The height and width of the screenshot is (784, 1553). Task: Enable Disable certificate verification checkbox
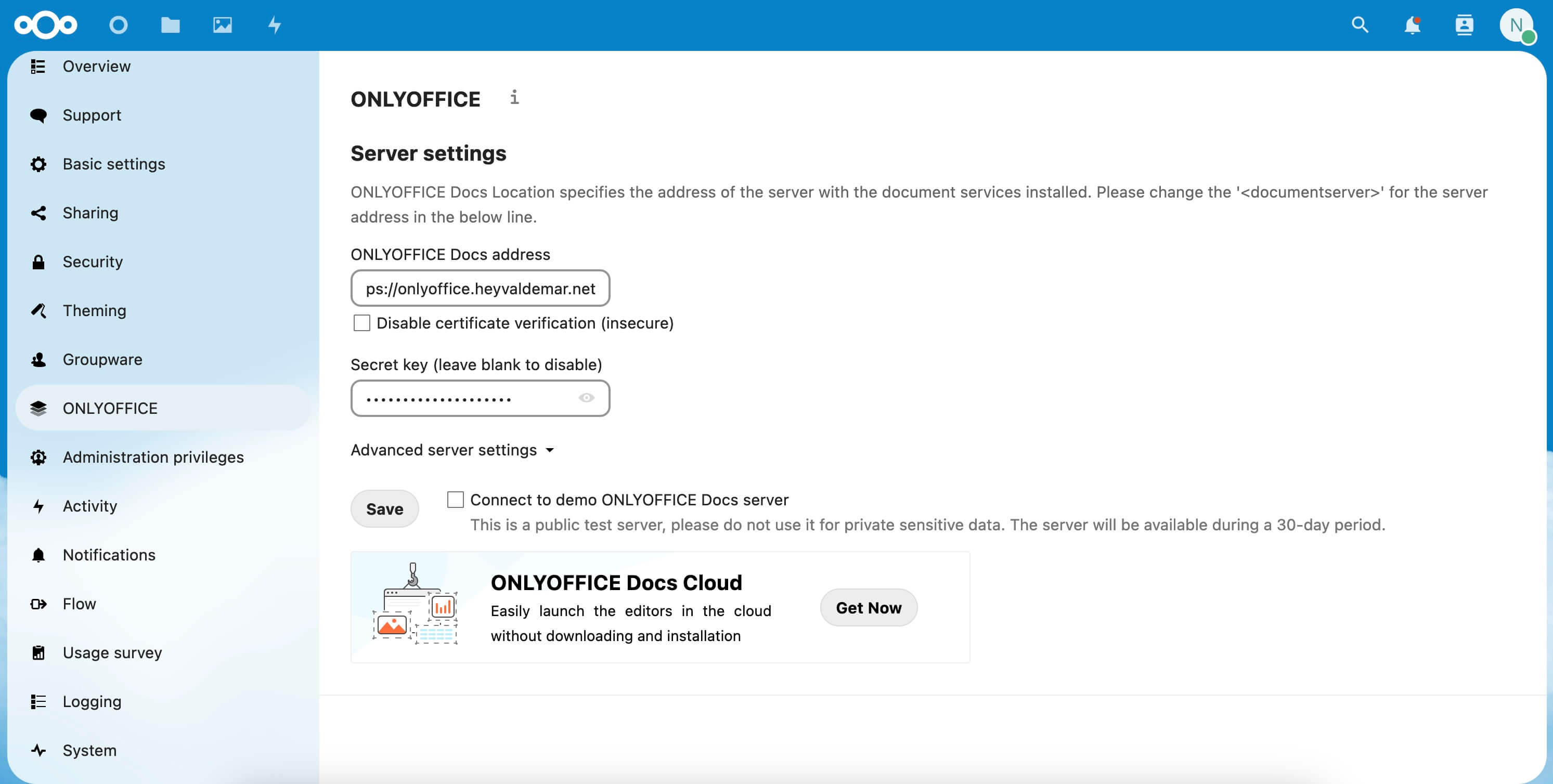[x=361, y=322]
